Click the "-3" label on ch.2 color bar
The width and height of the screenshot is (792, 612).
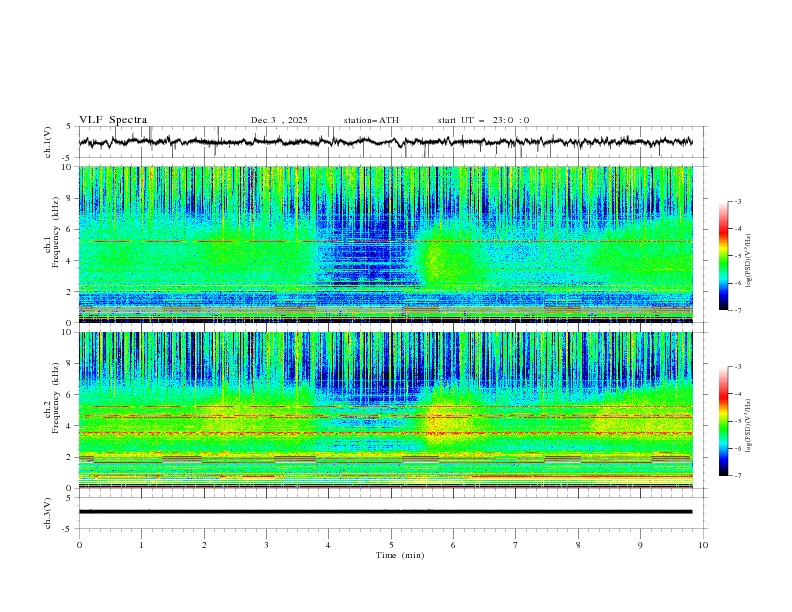[x=737, y=367]
